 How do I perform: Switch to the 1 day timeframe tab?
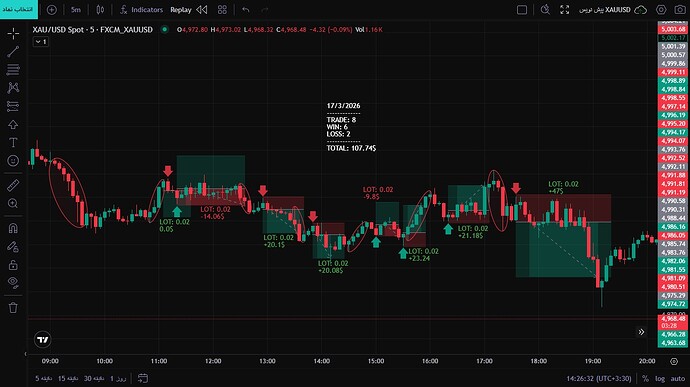(118, 378)
